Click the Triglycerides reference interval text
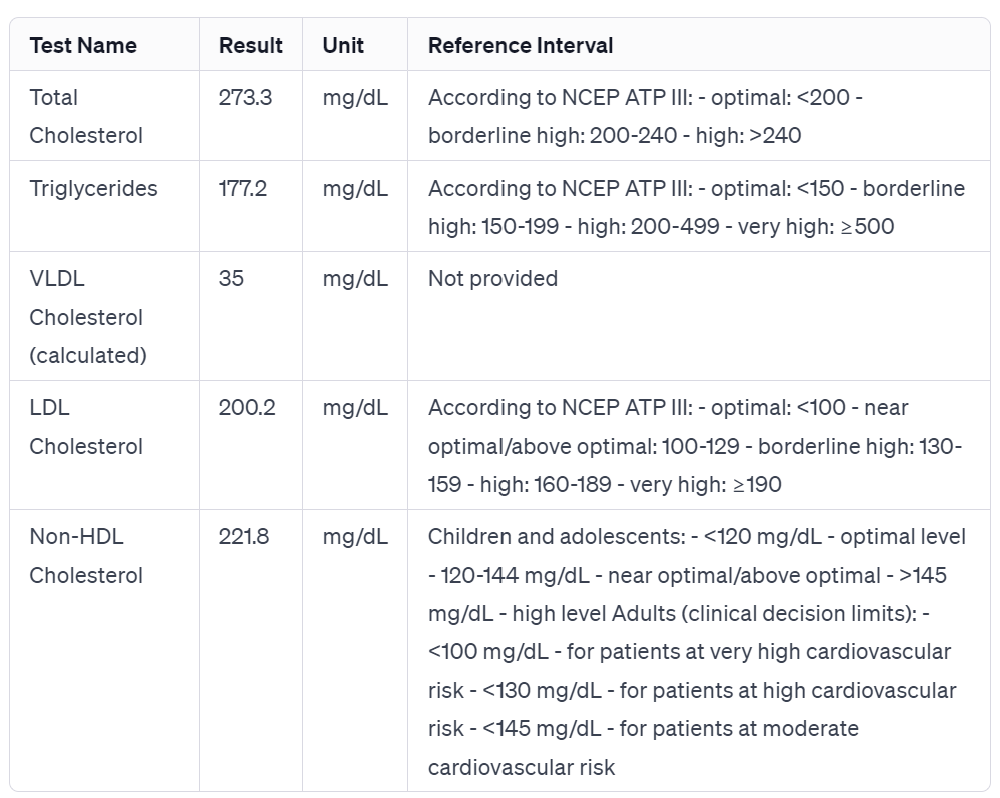This screenshot has height=798, width=1000. (696, 207)
